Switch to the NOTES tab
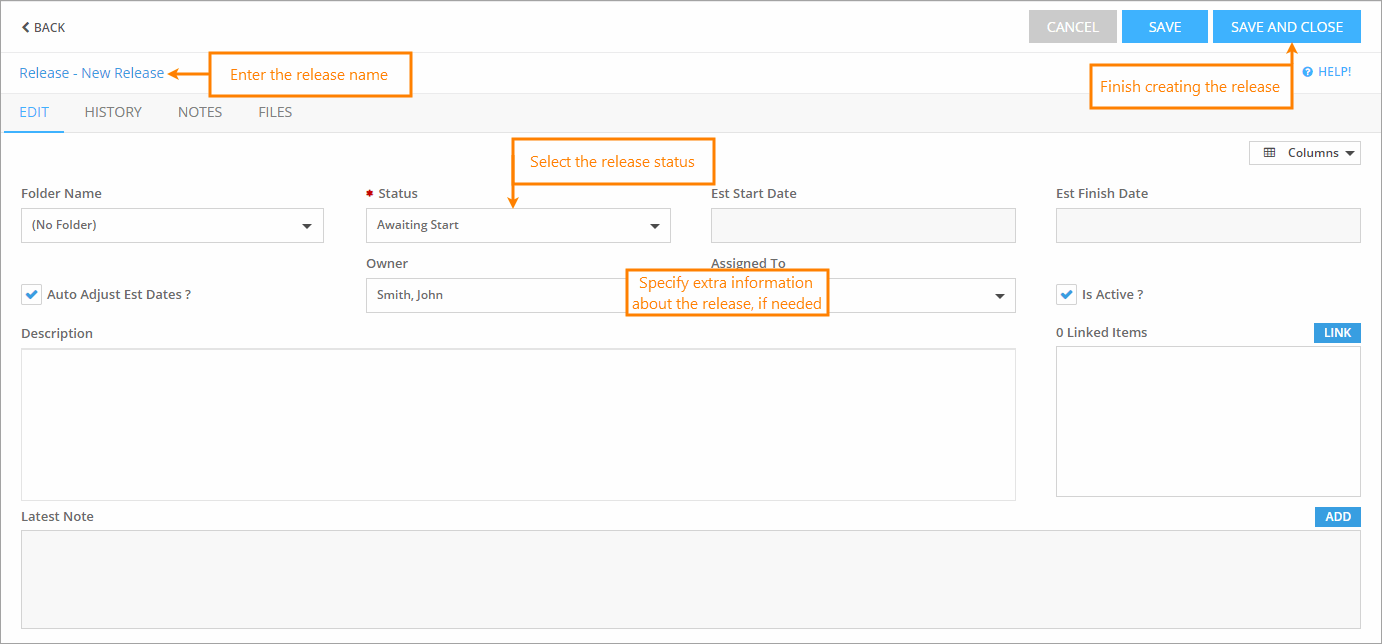Image resolution: width=1382 pixels, height=644 pixels. tap(199, 112)
